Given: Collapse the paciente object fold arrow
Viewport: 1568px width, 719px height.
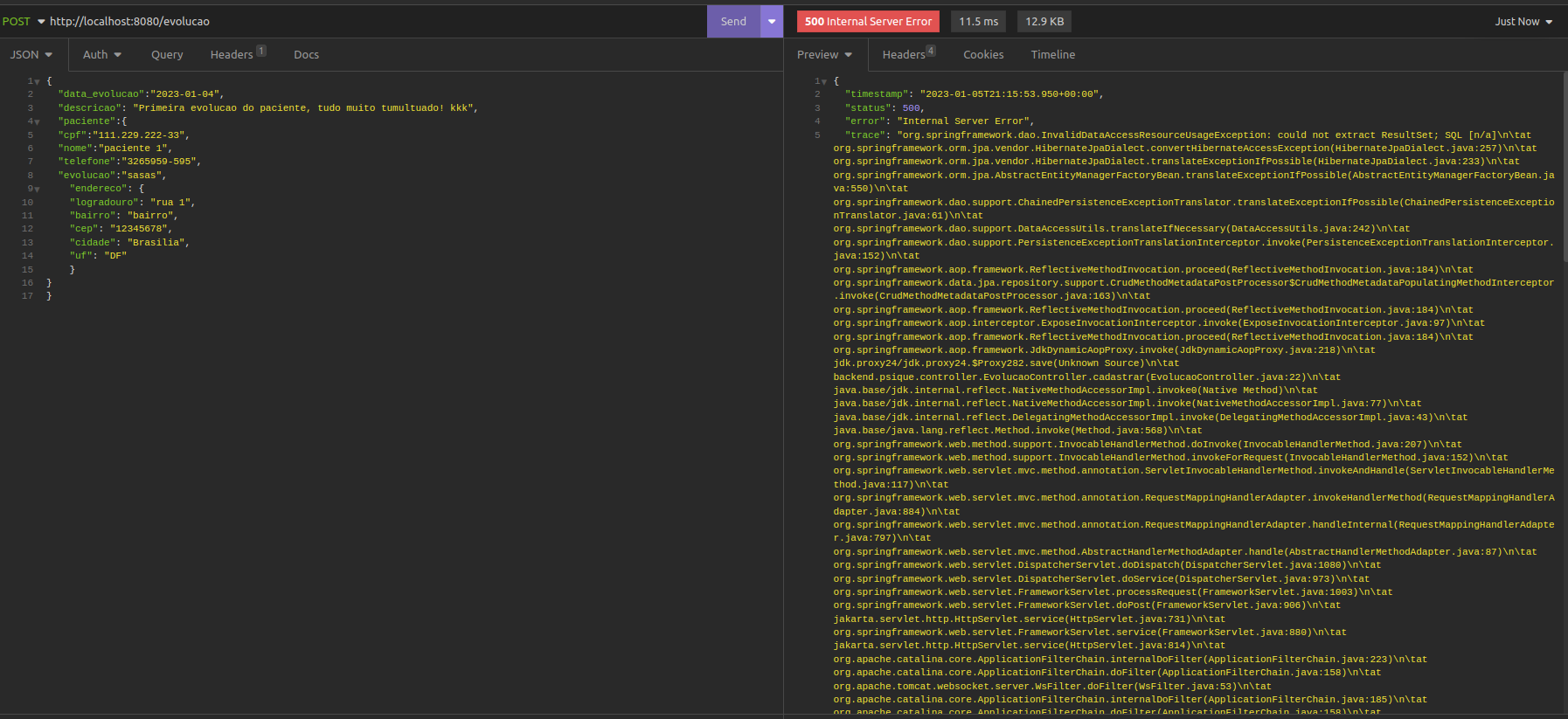Looking at the screenshot, I should [x=37, y=121].
